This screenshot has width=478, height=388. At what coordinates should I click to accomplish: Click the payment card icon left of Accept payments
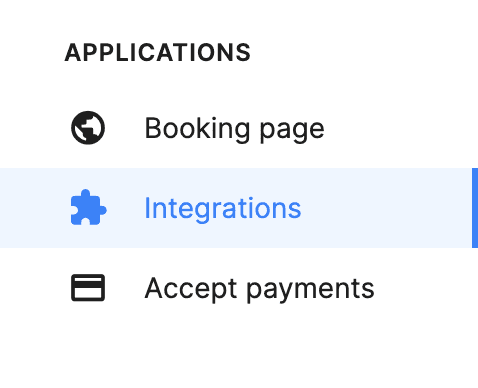pyautogui.click(x=88, y=288)
